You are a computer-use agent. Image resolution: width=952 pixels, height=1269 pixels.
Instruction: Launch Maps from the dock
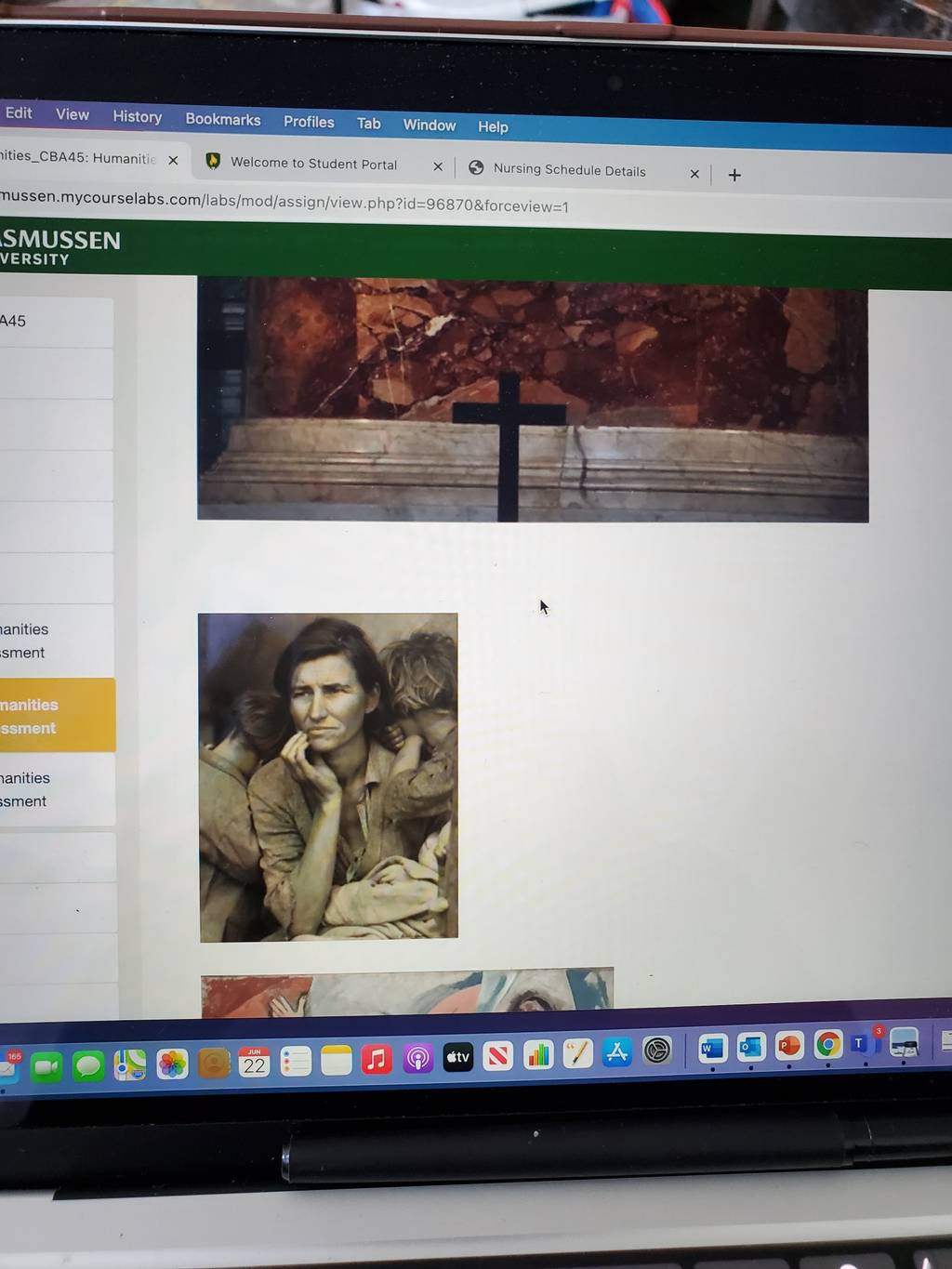tap(130, 1064)
